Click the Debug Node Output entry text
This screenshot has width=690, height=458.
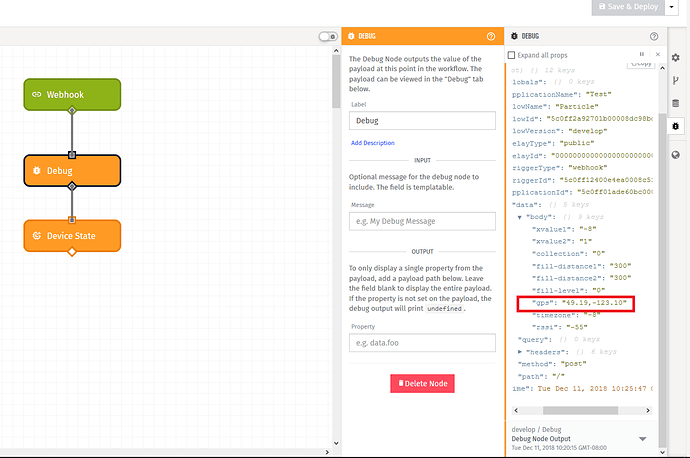(x=541, y=439)
